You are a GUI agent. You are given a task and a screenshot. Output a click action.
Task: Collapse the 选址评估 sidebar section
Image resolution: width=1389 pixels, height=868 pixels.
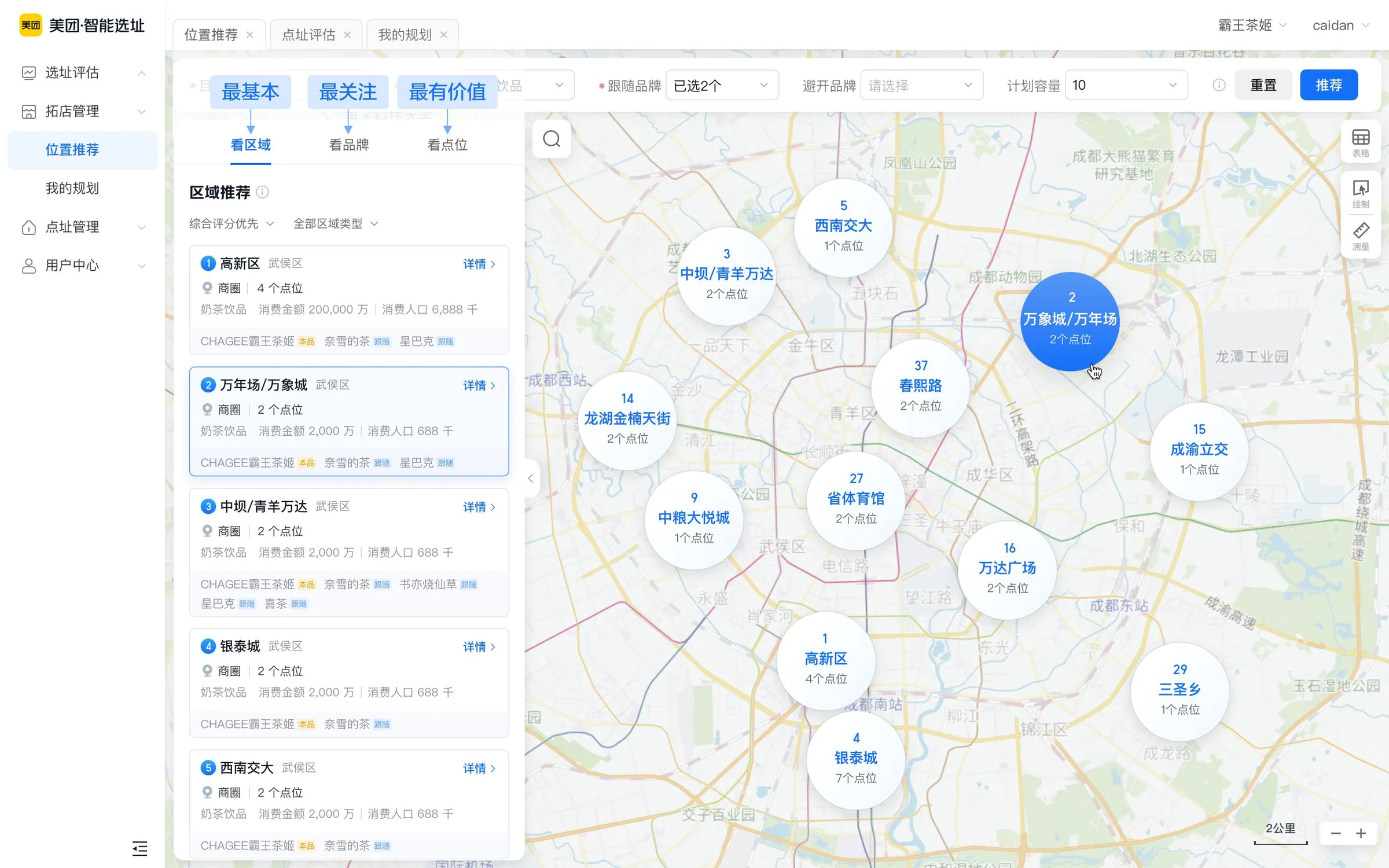tap(141, 73)
